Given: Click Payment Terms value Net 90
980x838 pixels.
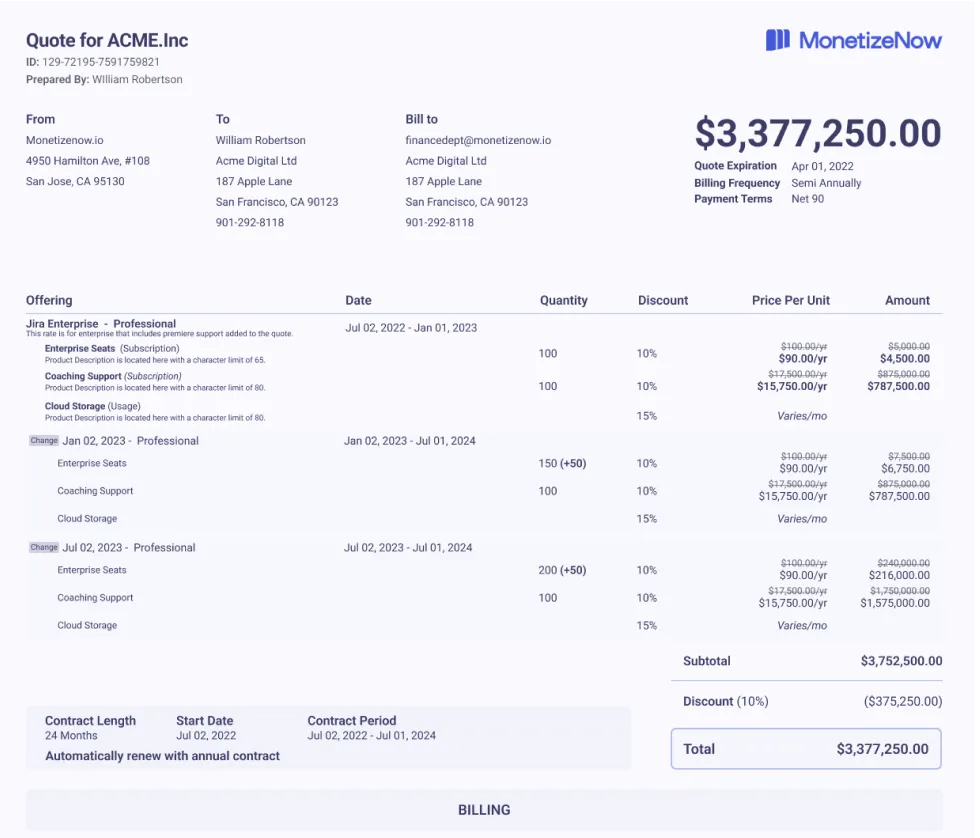Looking at the screenshot, I should tap(808, 199).
